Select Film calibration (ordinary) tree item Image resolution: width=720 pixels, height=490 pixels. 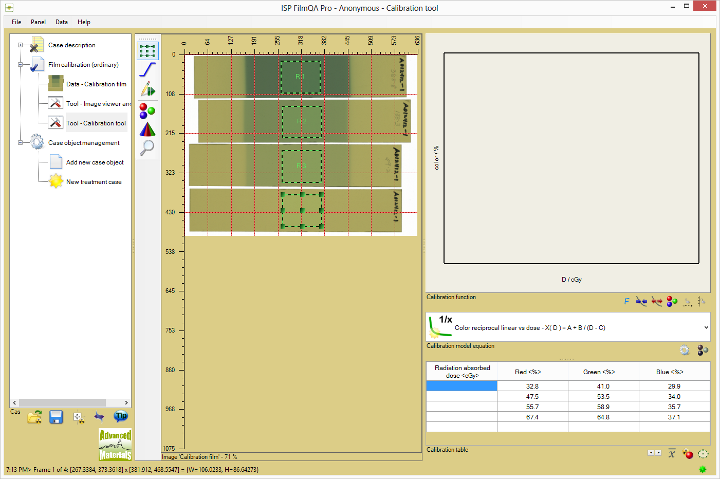[83, 65]
